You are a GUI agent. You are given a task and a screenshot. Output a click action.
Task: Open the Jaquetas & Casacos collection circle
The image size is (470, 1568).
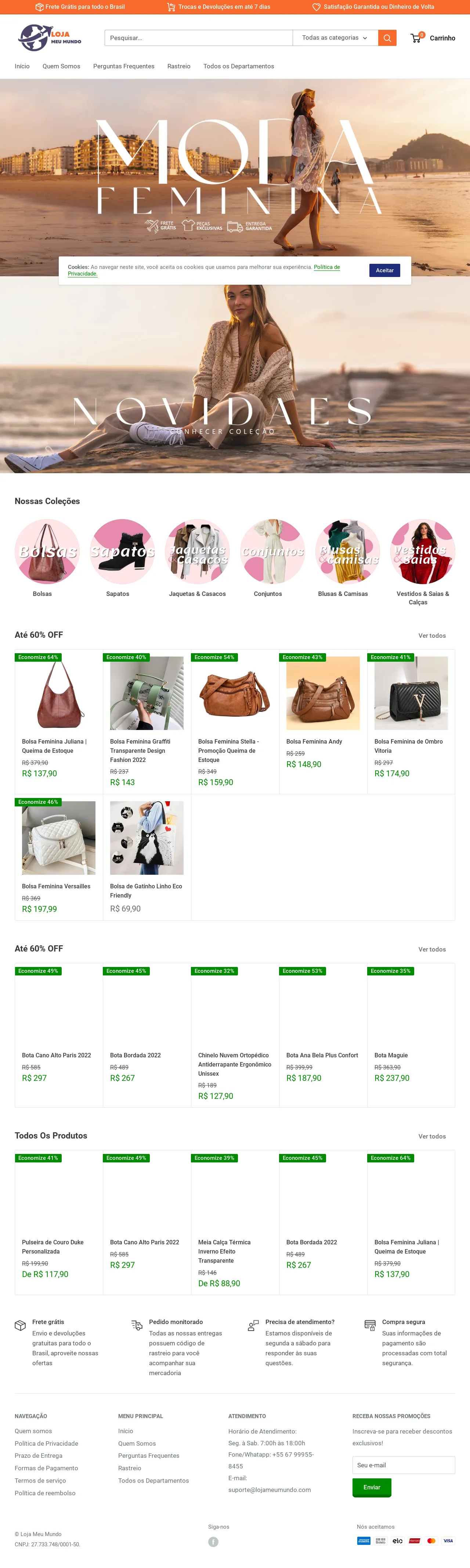coord(198,551)
